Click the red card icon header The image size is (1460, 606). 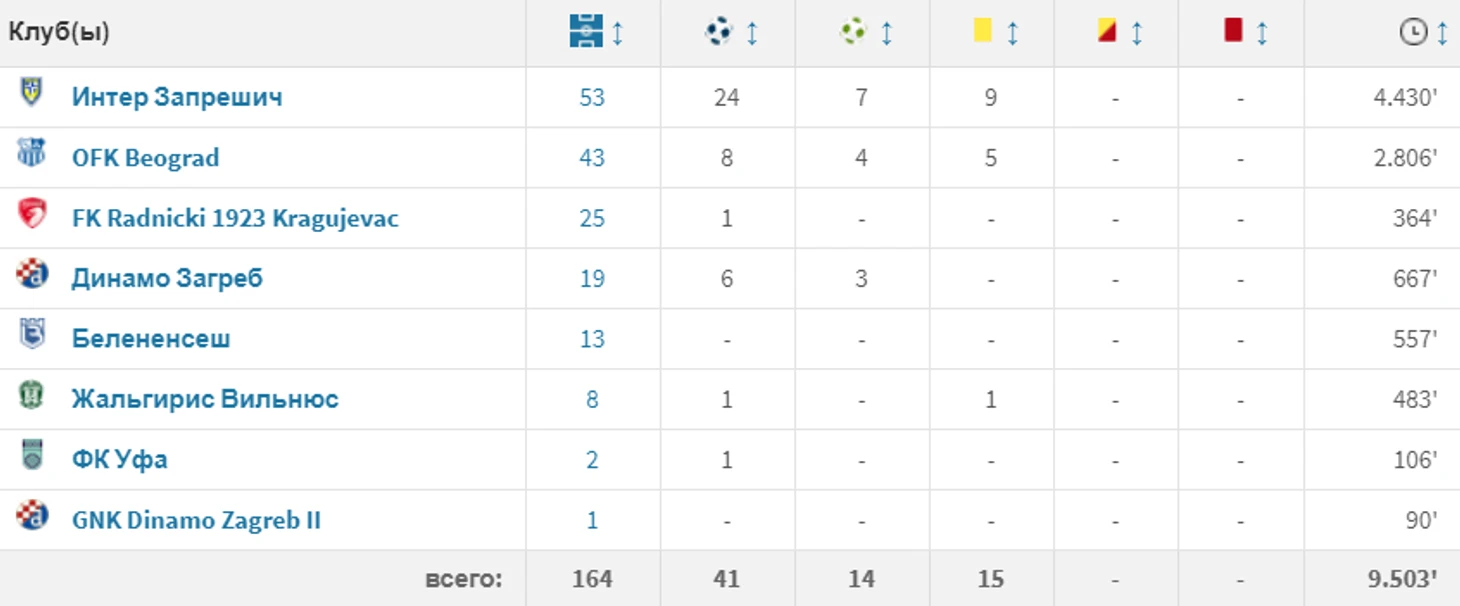click(1233, 31)
